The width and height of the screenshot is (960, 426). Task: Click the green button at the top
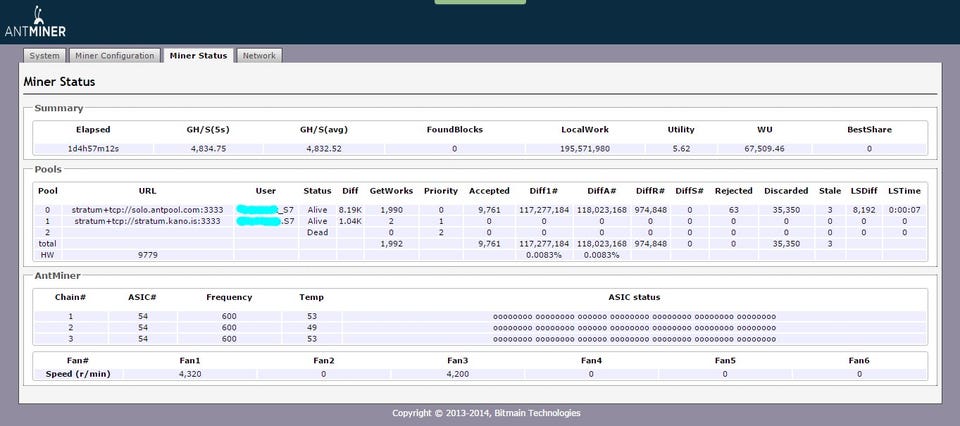(480, 2)
